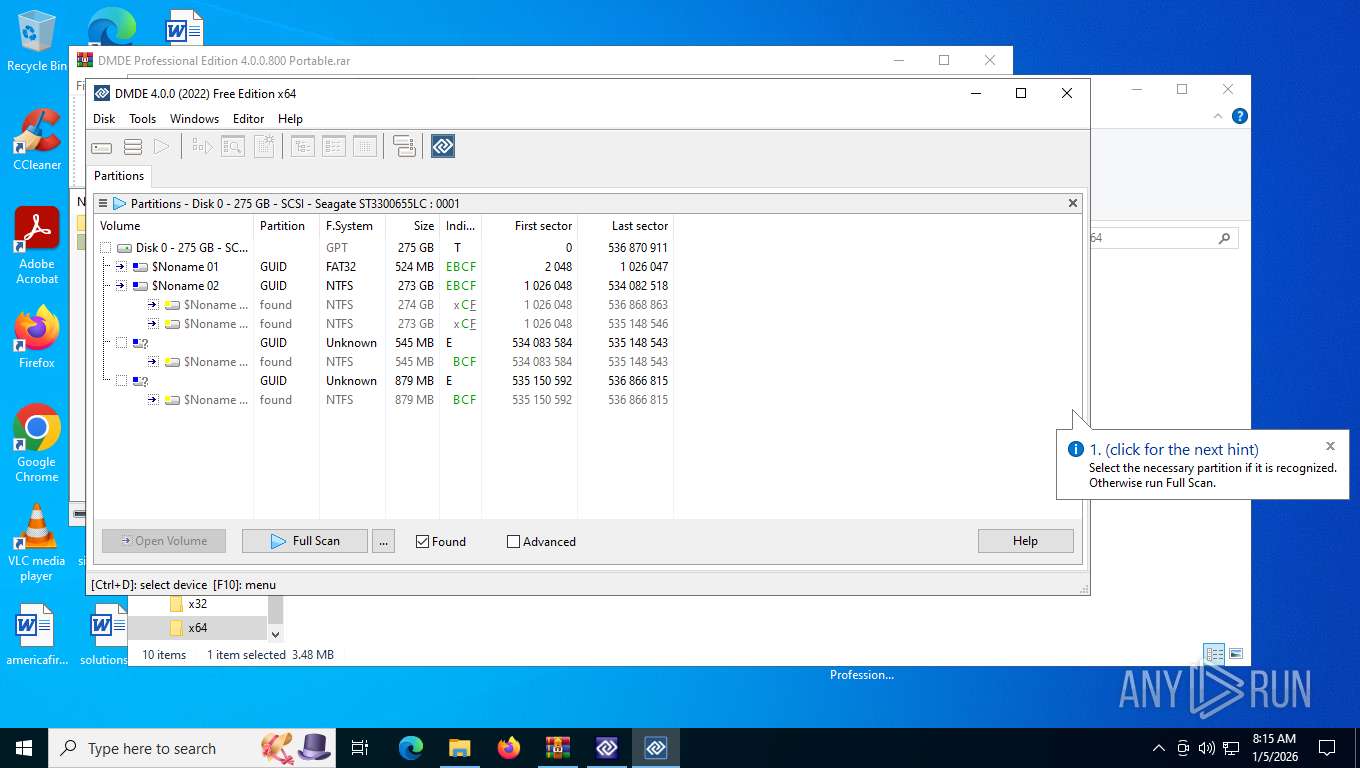Select the x64 folder in Explorer window
The width and height of the screenshot is (1360, 768).
tap(198, 628)
